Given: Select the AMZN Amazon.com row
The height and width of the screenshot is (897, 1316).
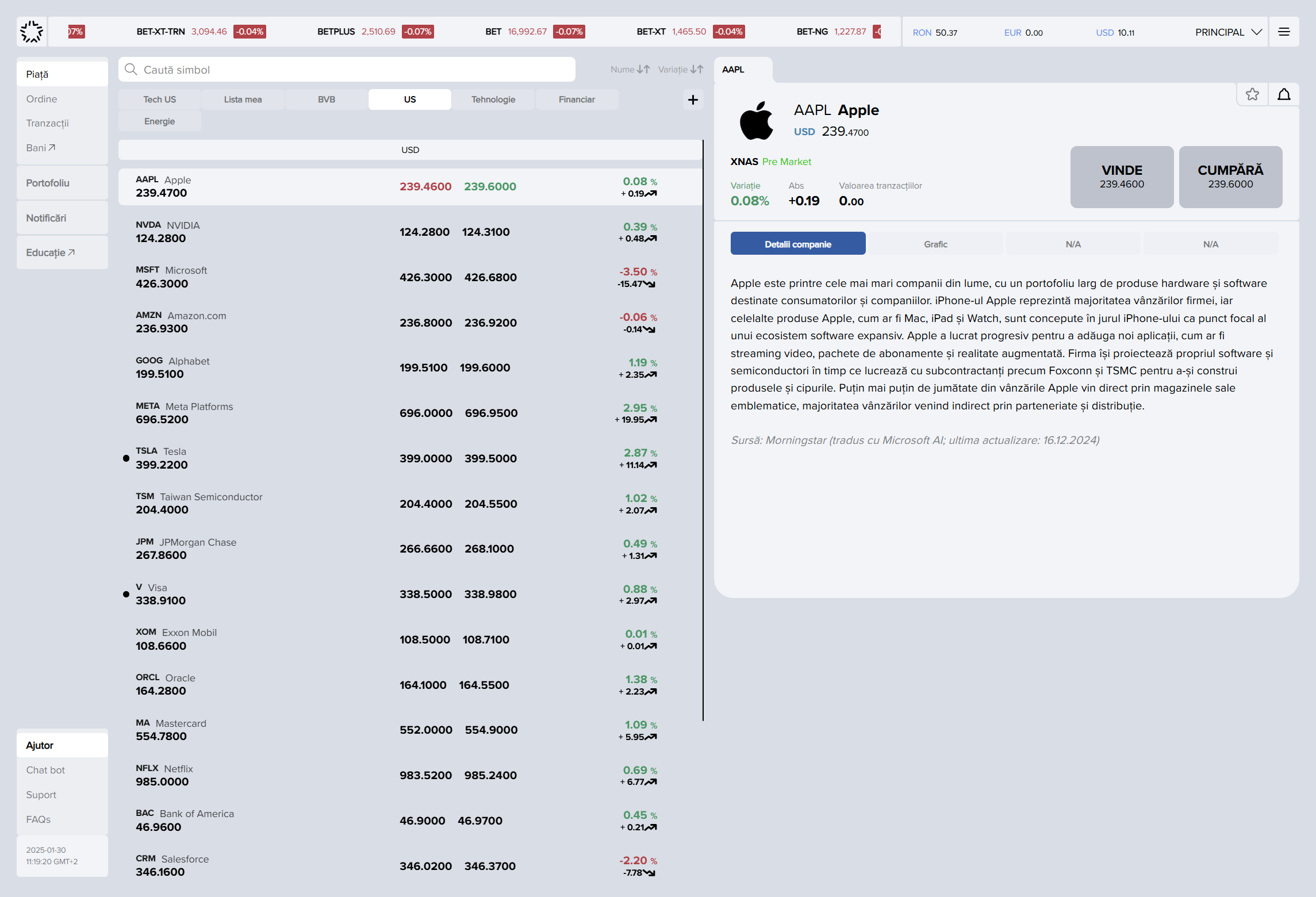Looking at the screenshot, I should point(410,322).
